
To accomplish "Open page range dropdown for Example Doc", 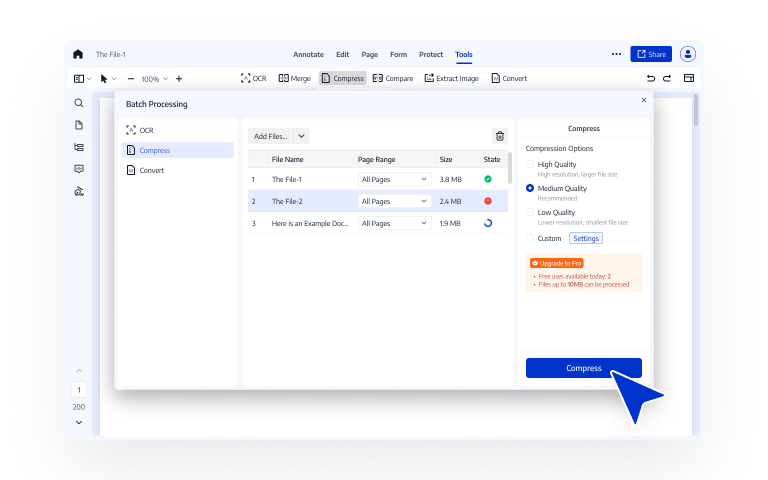I will point(394,223).
